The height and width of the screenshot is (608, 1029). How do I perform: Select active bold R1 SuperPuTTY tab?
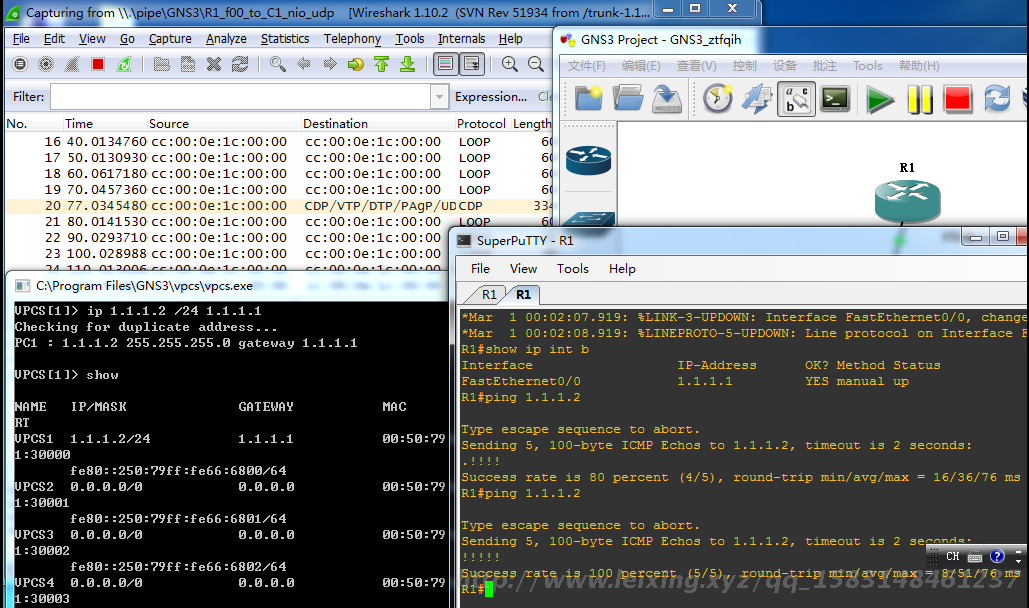tap(523, 295)
